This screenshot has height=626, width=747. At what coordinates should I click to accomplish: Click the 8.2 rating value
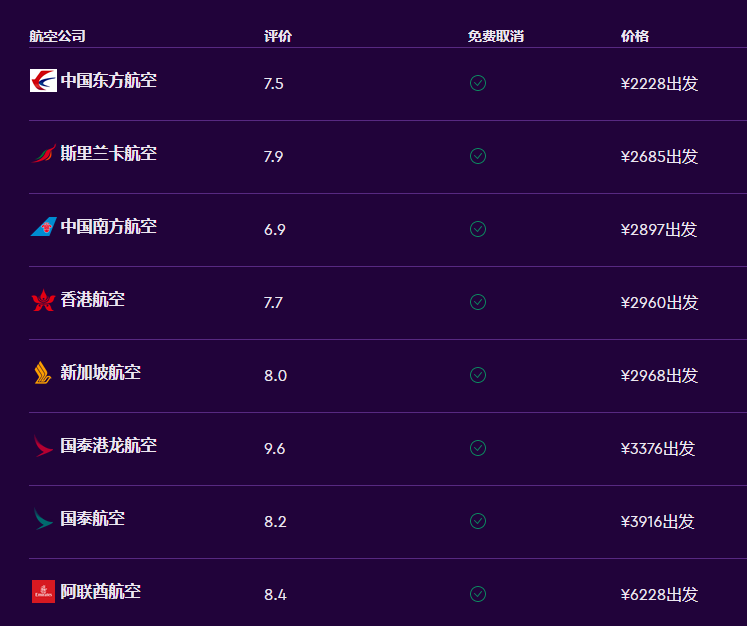click(x=275, y=522)
